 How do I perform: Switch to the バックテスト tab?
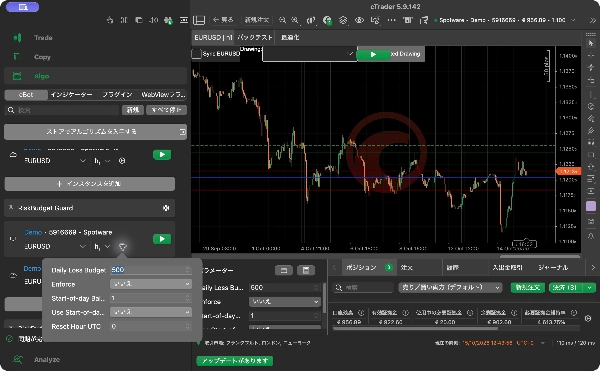click(255, 37)
